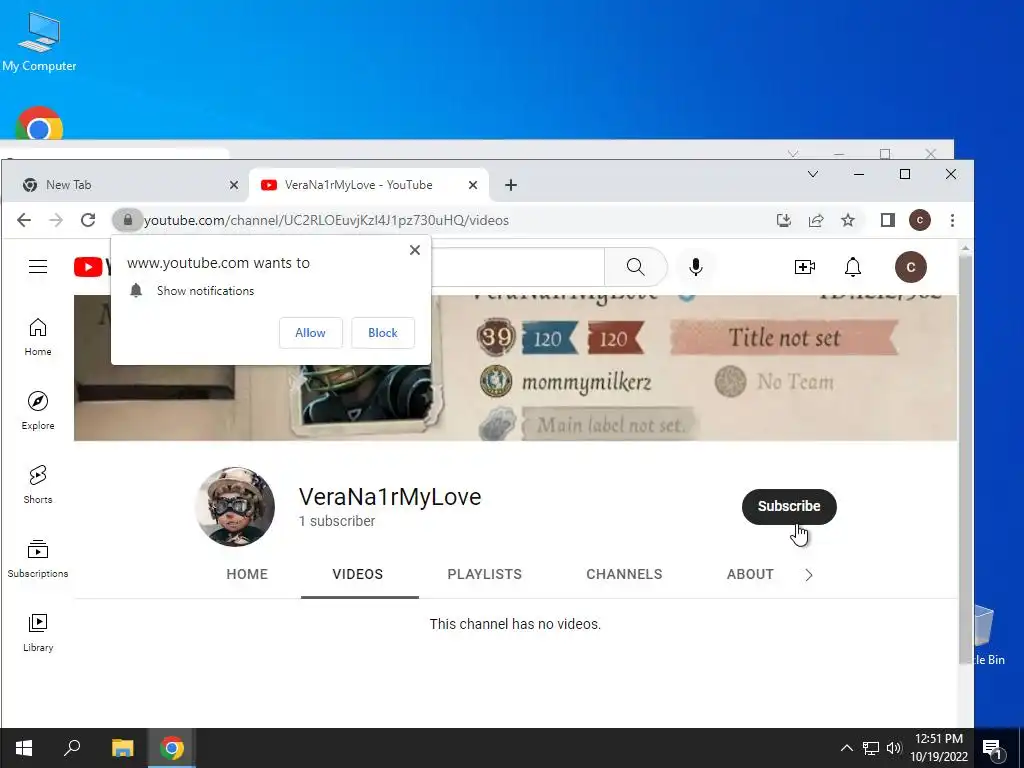Click the Chrome taskbar icon
Image resolution: width=1024 pixels, height=768 pixels.
pyautogui.click(x=172, y=748)
